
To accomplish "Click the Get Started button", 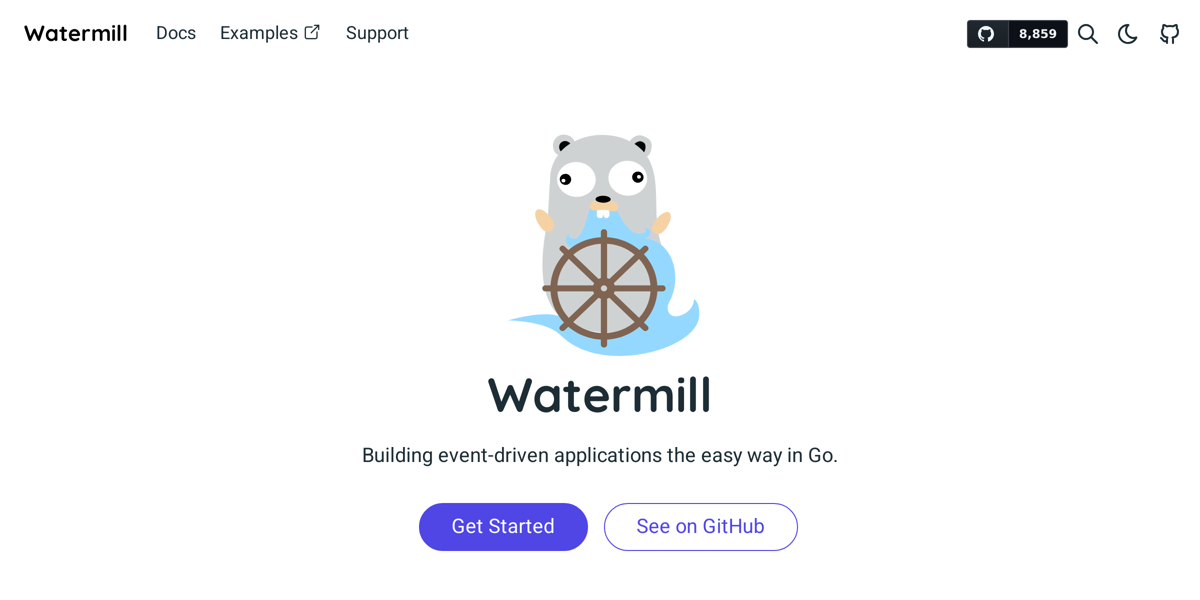I will coord(503,527).
